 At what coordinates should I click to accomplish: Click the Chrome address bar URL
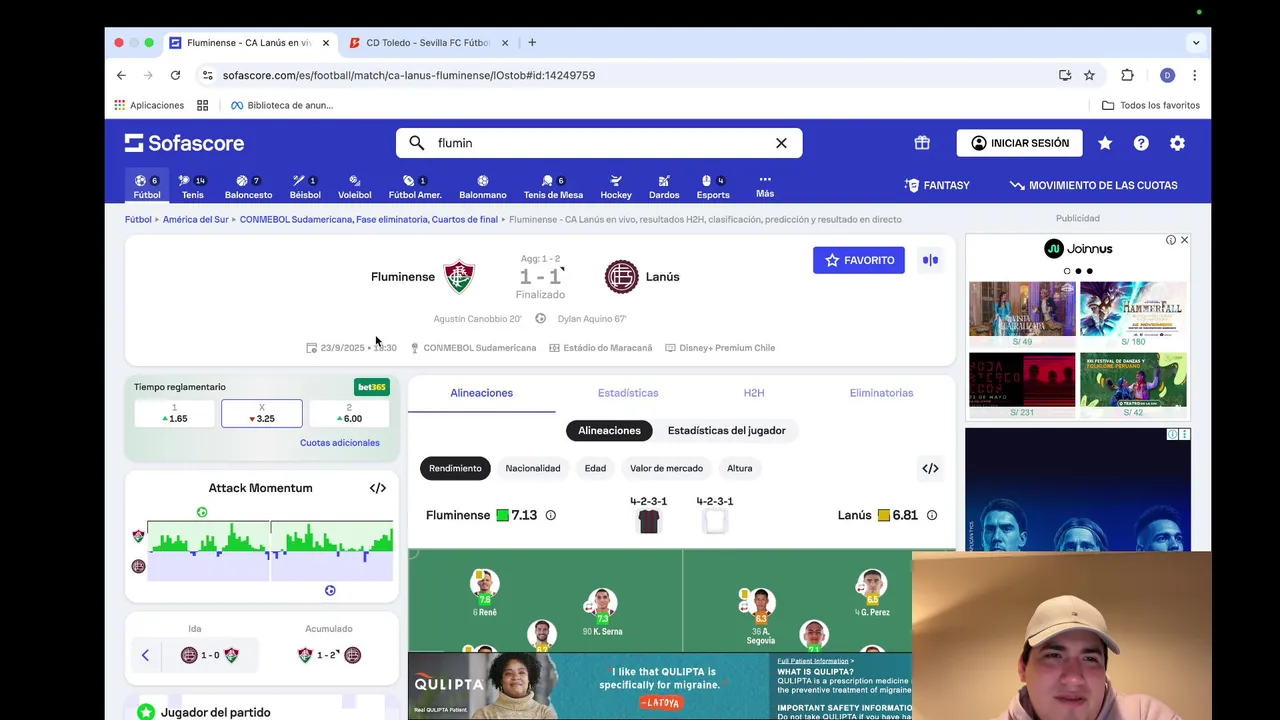408,75
